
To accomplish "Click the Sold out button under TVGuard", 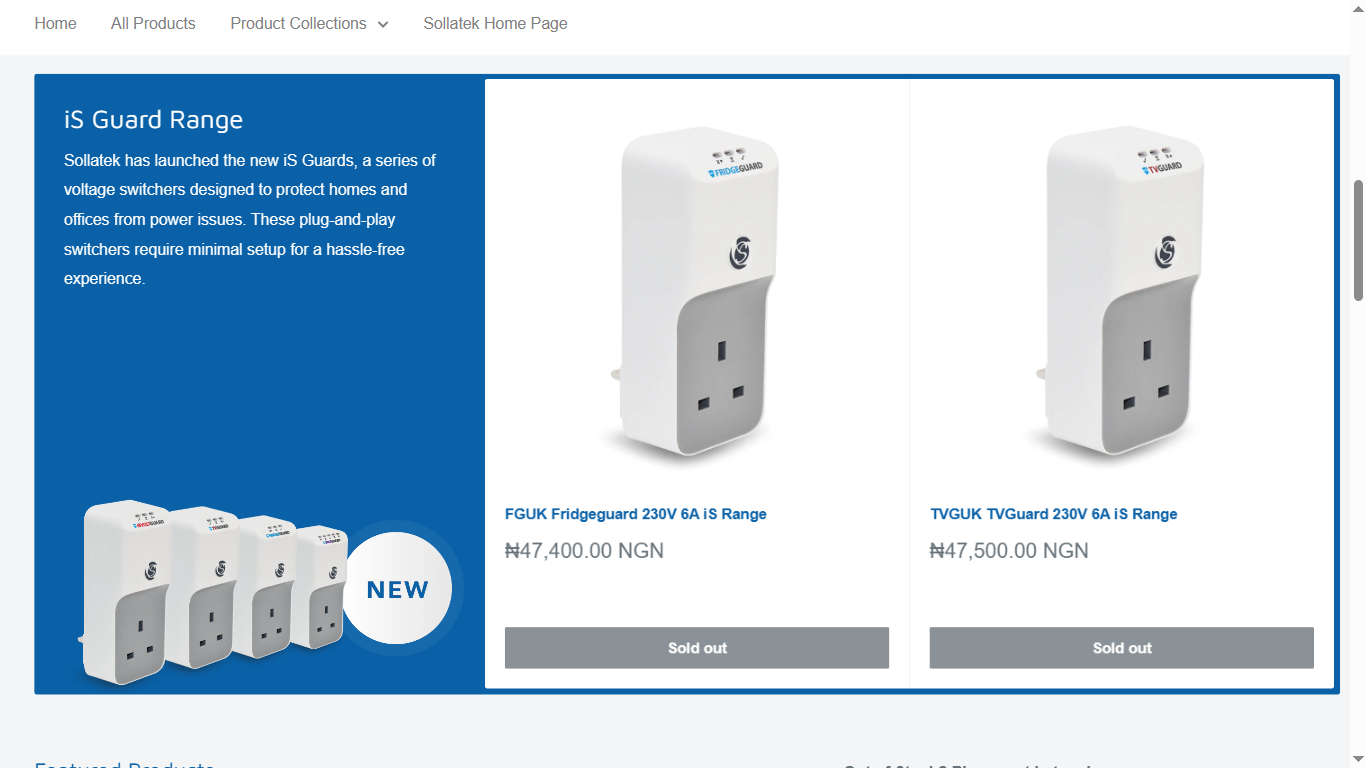I will 1122,648.
